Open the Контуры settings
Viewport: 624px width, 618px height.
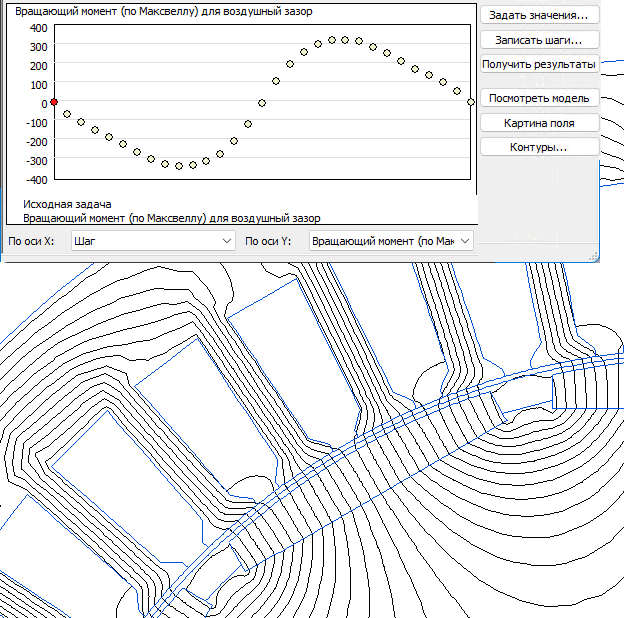pyautogui.click(x=539, y=147)
